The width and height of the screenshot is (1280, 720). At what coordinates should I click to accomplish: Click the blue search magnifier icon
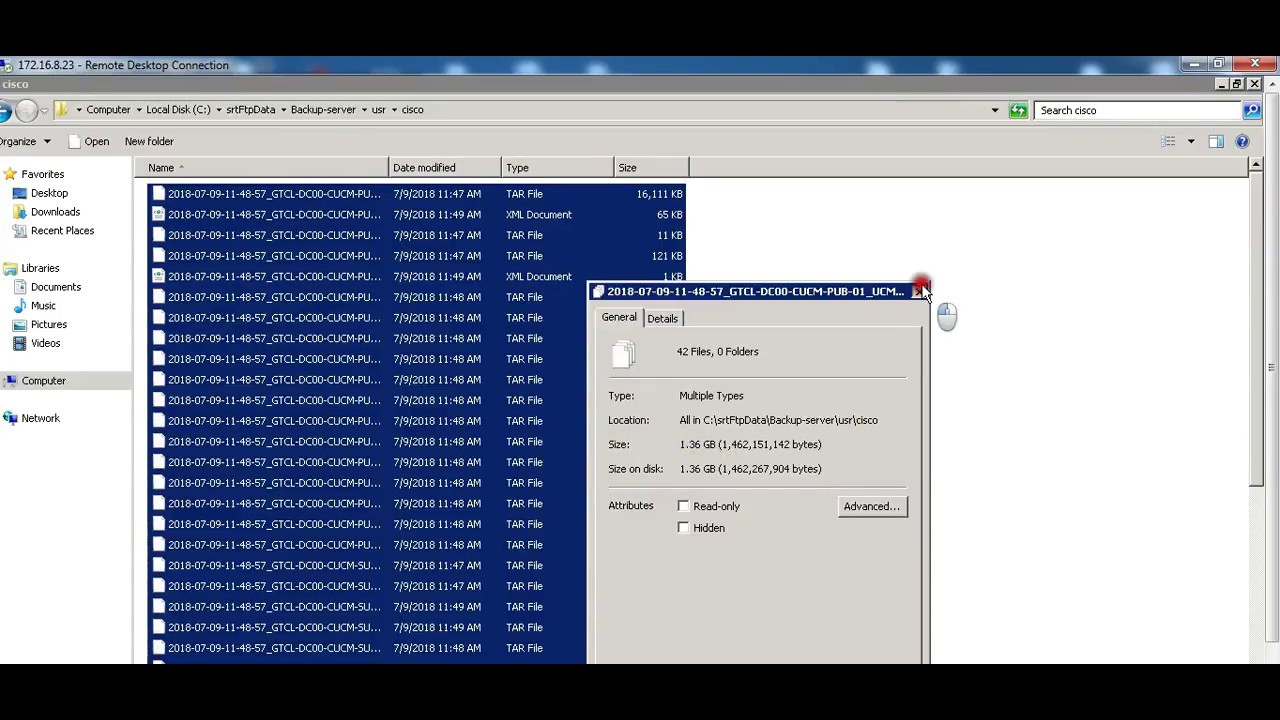pyautogui.click(x=1251, y=110)
